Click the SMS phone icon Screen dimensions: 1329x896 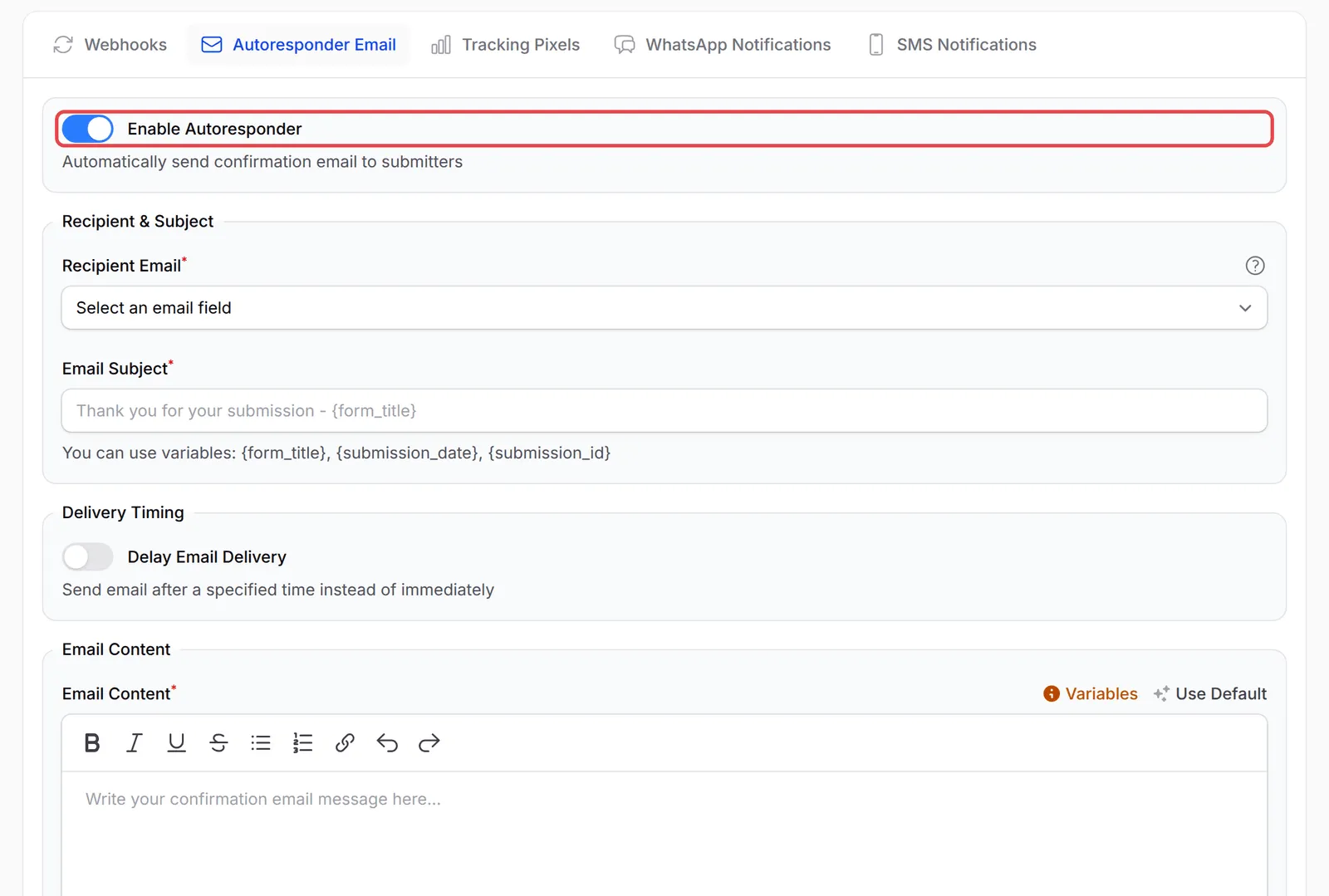(x=876, y=45)
